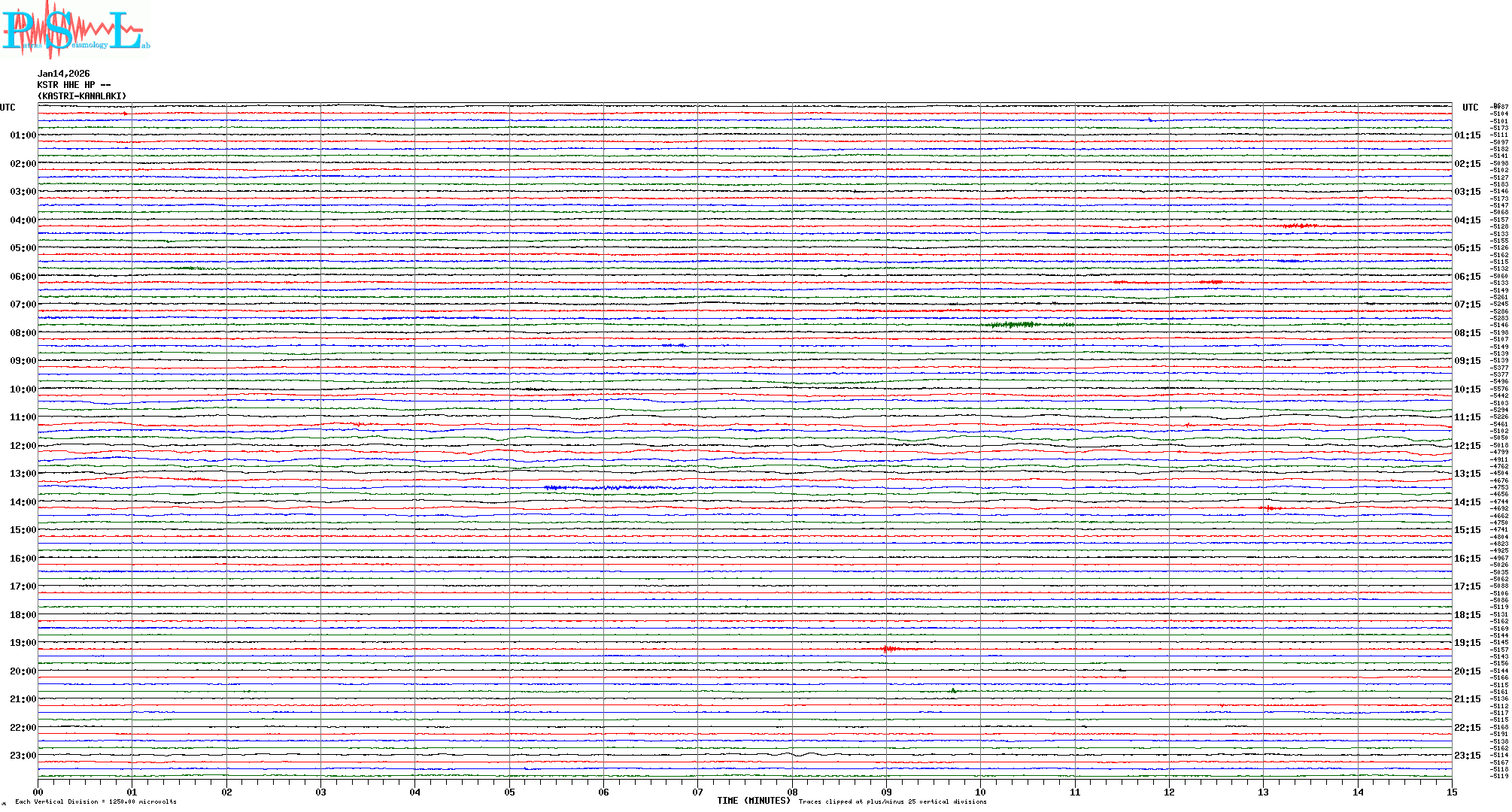The height and width of the screenshot is (812, 1512).
Task: Click the PSL Seismology Lab logo
Action: pyautogui.click(x=75, y=30)
